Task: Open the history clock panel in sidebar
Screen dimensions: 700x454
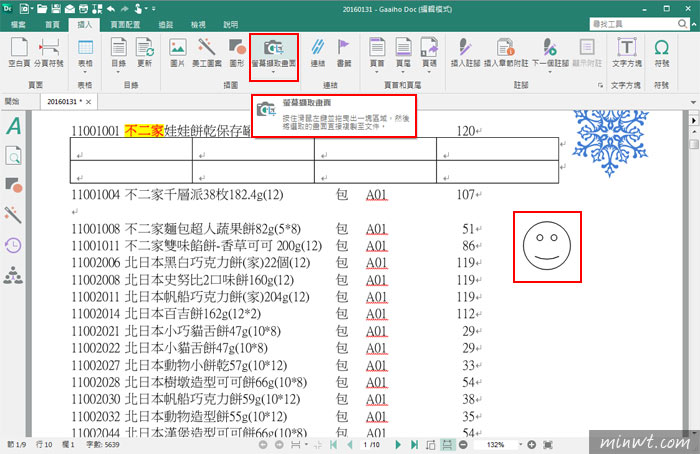Action: click(13, 245)
